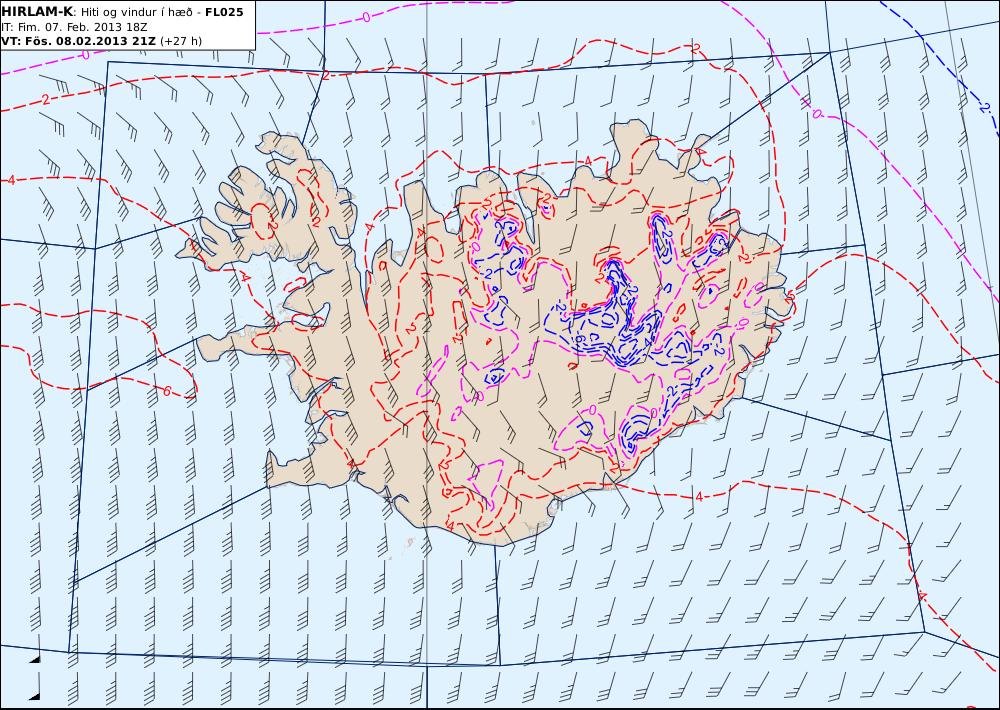Click the '(+27 h)' forecast offset text
This screenshot has width=1000, height=710.
(180, 41)
